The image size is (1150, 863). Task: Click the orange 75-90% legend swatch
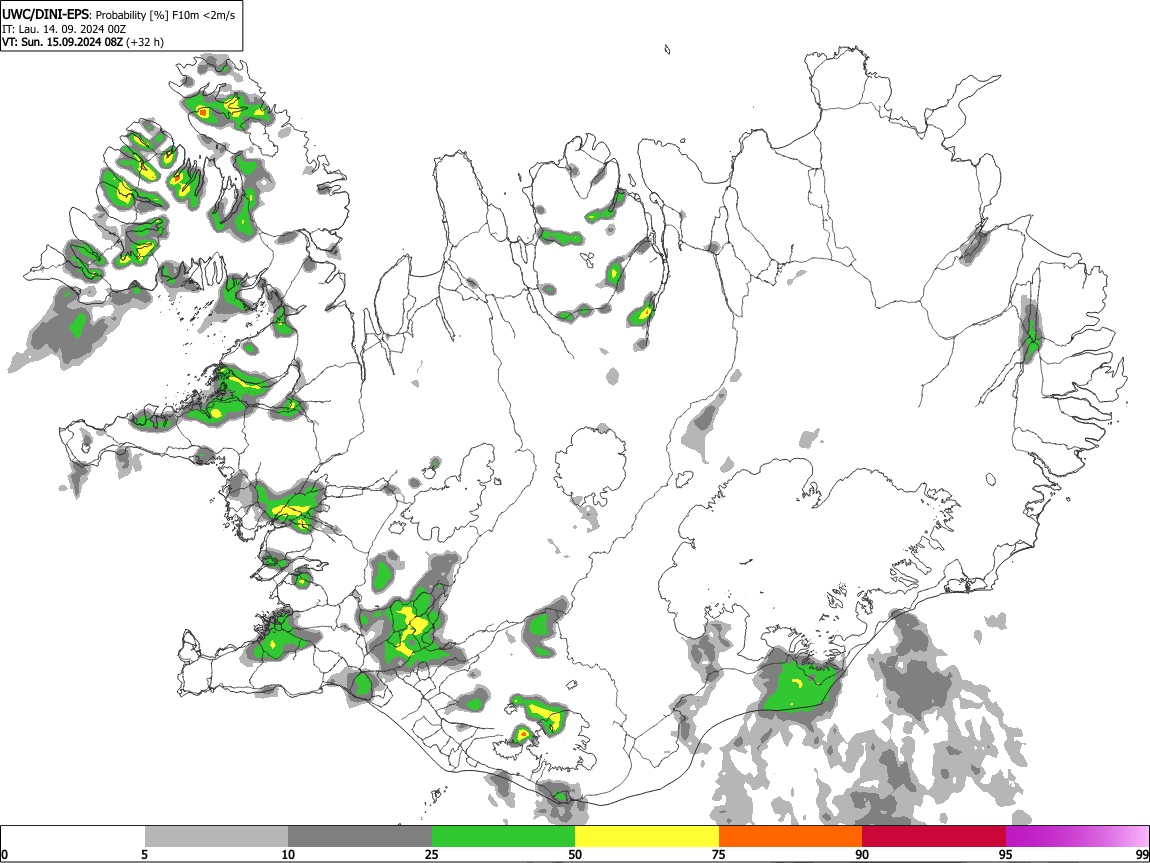pos(790,837)
